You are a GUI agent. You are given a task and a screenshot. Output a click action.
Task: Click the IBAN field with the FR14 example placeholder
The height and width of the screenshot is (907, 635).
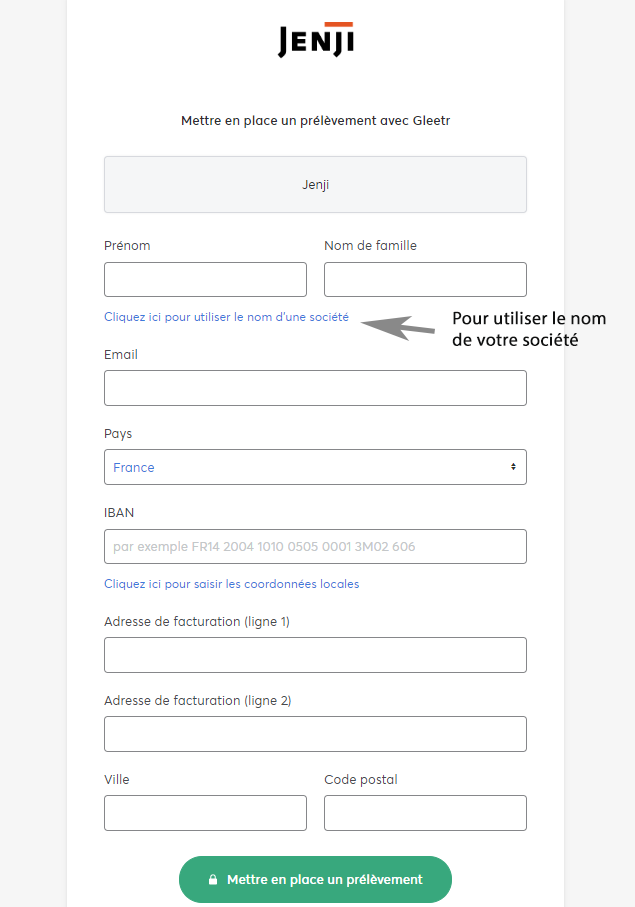tap(315, 547)
